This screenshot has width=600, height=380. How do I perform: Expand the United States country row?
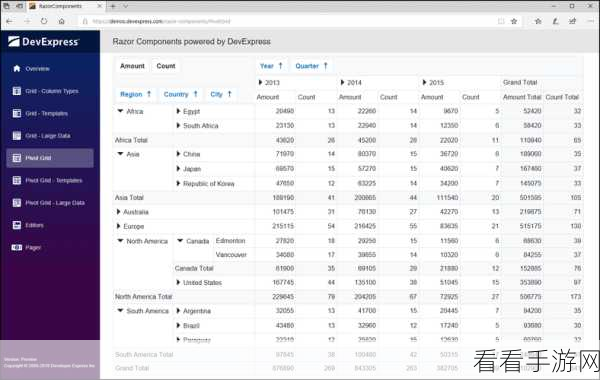click(178, 282)
